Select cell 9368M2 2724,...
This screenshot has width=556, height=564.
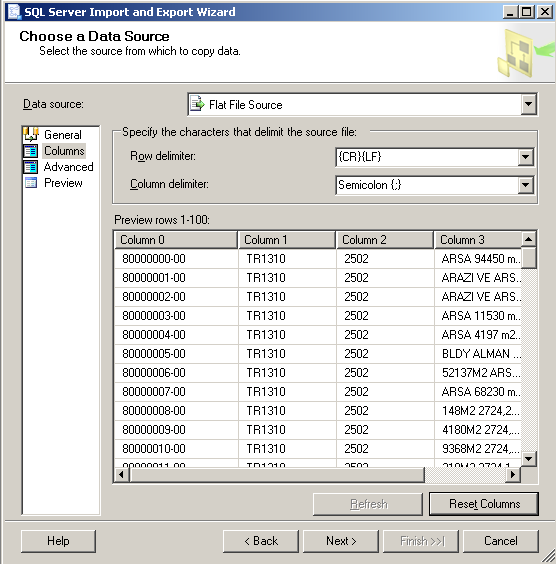478,449
